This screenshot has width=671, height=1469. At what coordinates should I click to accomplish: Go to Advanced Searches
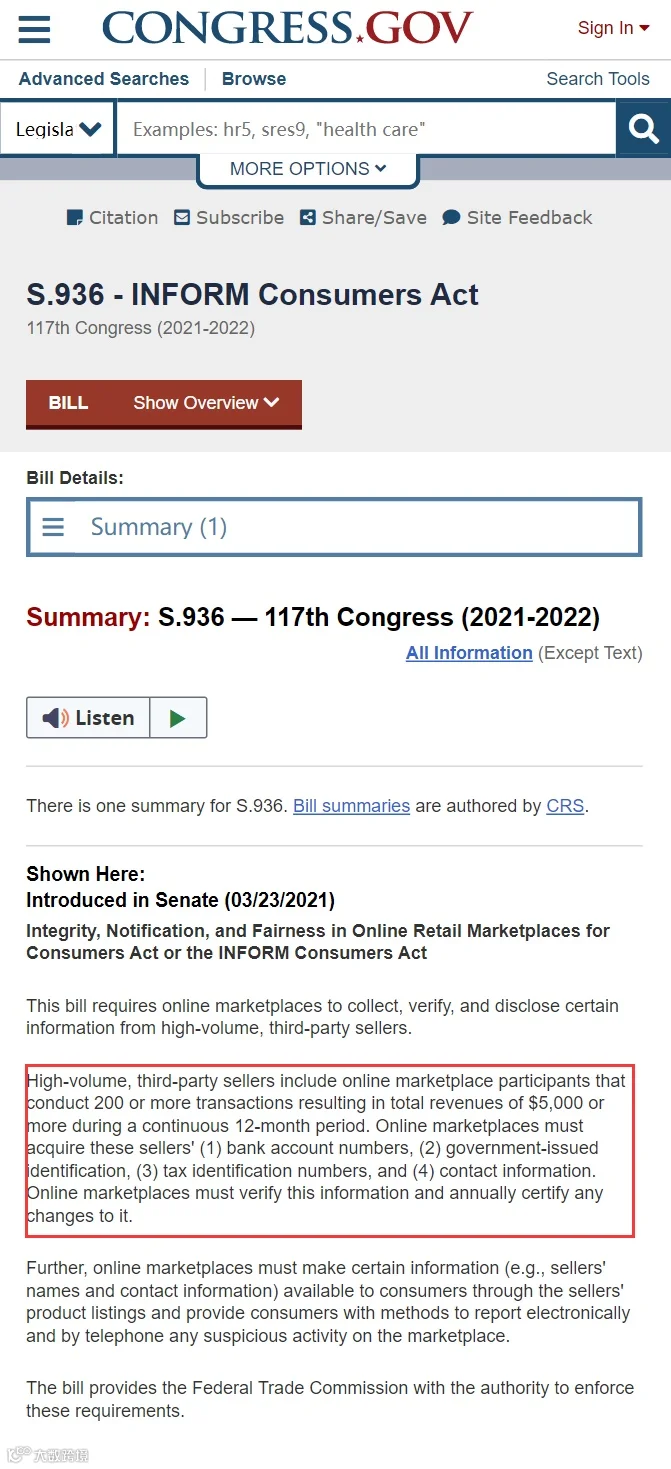tap(104, 79)
